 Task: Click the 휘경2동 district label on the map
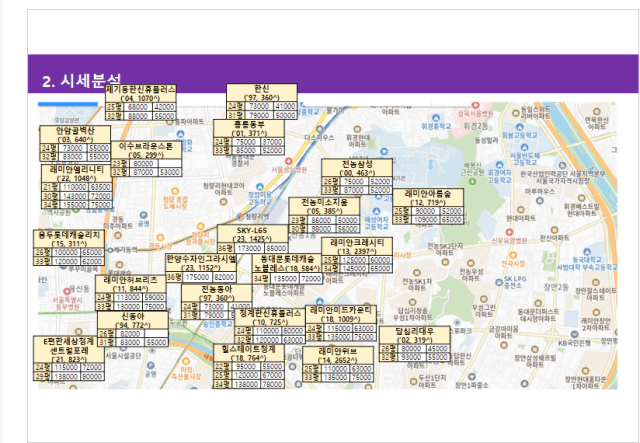pos(475,126)
